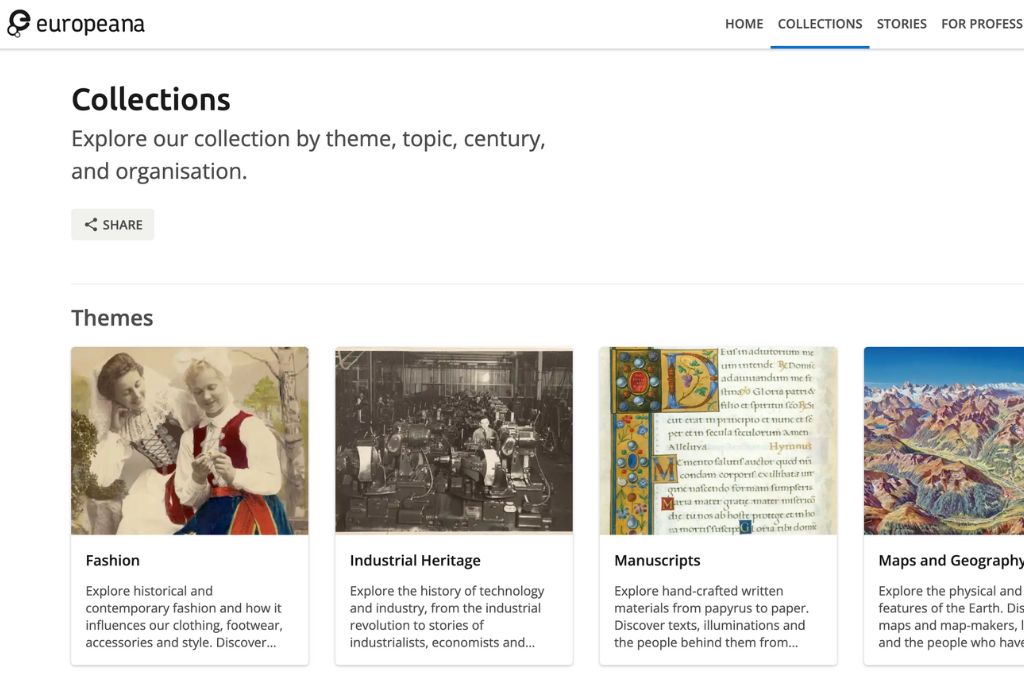
Task: Click the Manuscripts card title
Action: [657, 561]
